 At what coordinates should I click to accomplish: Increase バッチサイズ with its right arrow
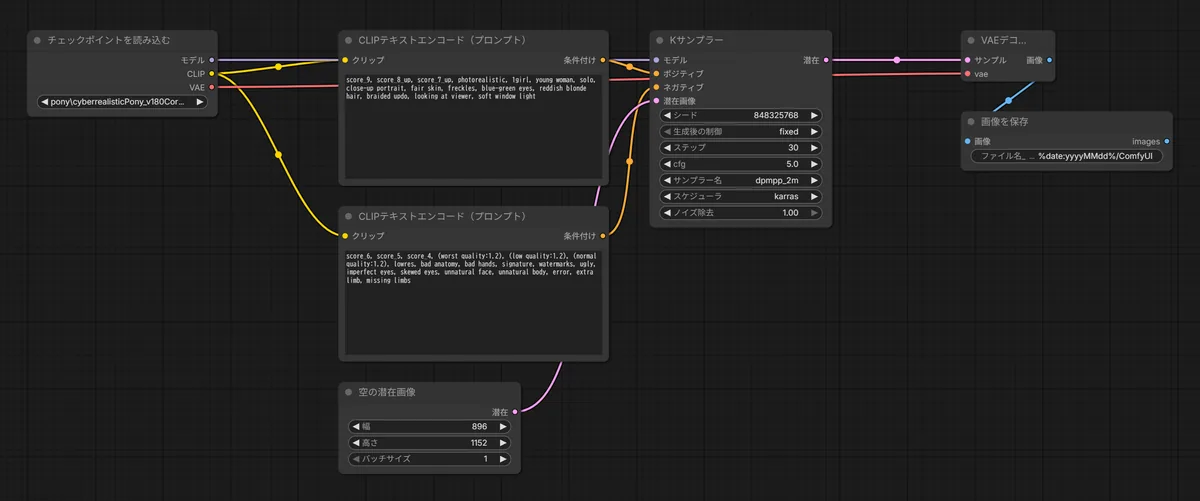503,458
